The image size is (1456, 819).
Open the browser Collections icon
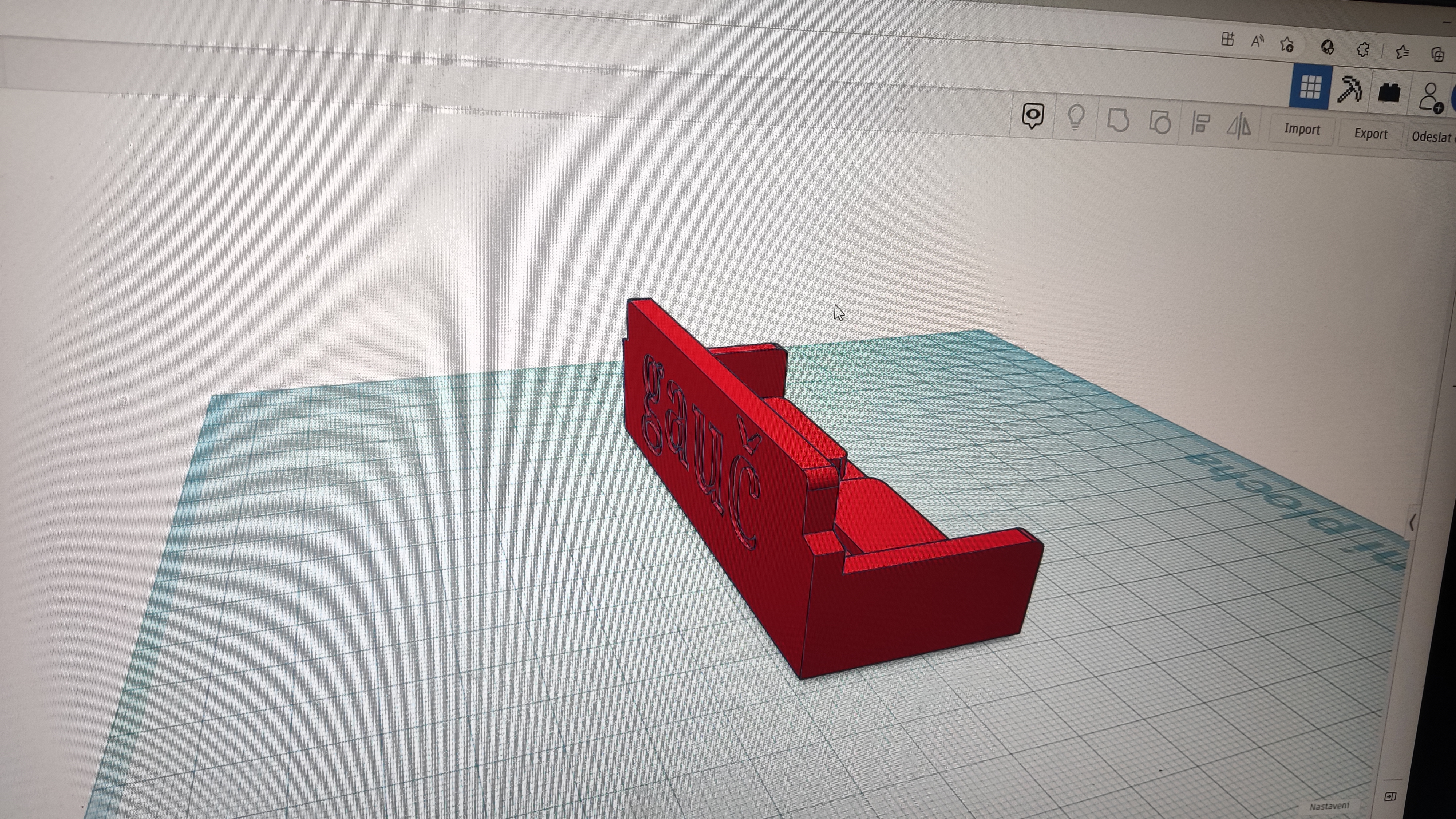[x=1437, y=54]
